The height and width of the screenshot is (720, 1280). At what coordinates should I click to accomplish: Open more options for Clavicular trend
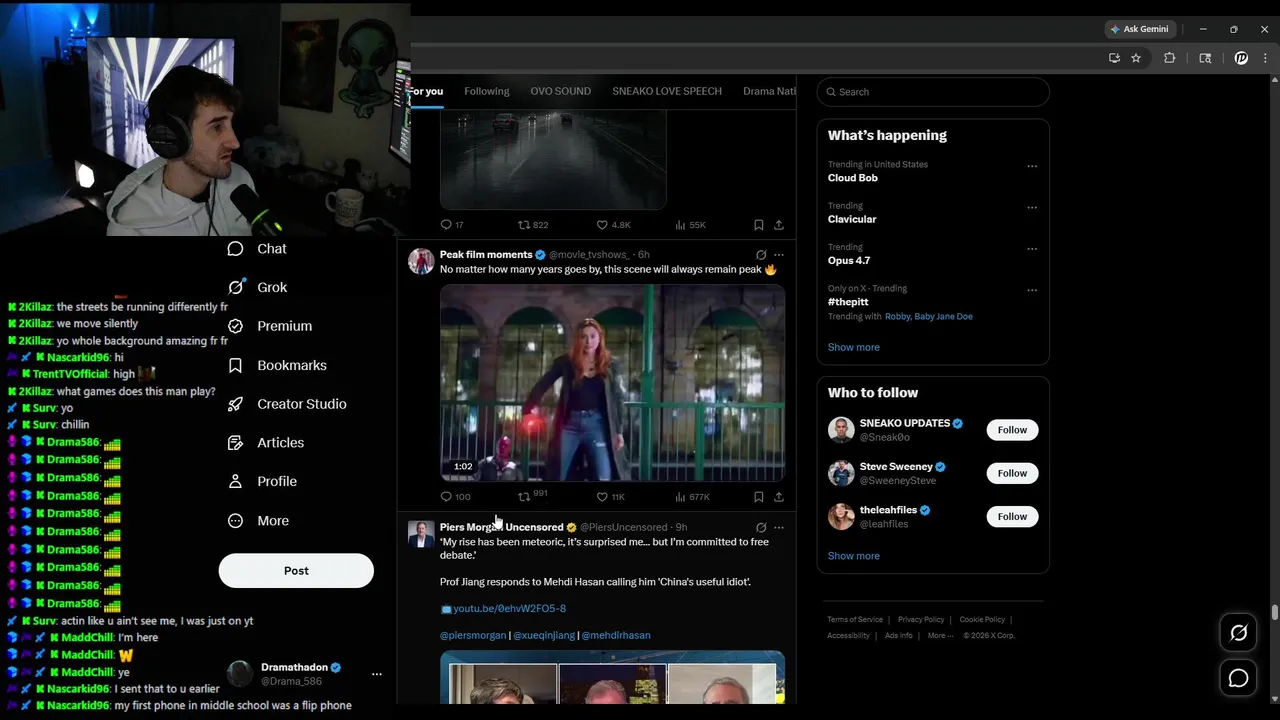coord(1032,208)
